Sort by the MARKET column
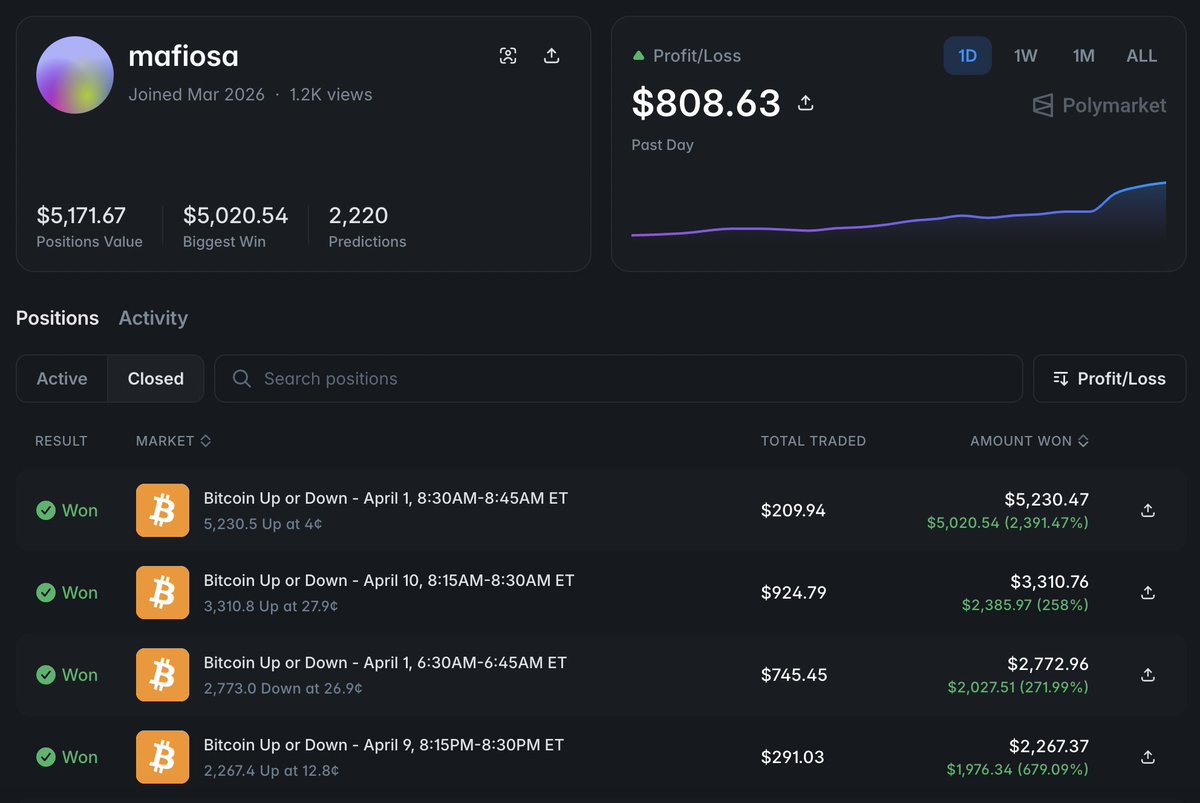The width and height of the screenshot is (1200, 803). [173, 441]
